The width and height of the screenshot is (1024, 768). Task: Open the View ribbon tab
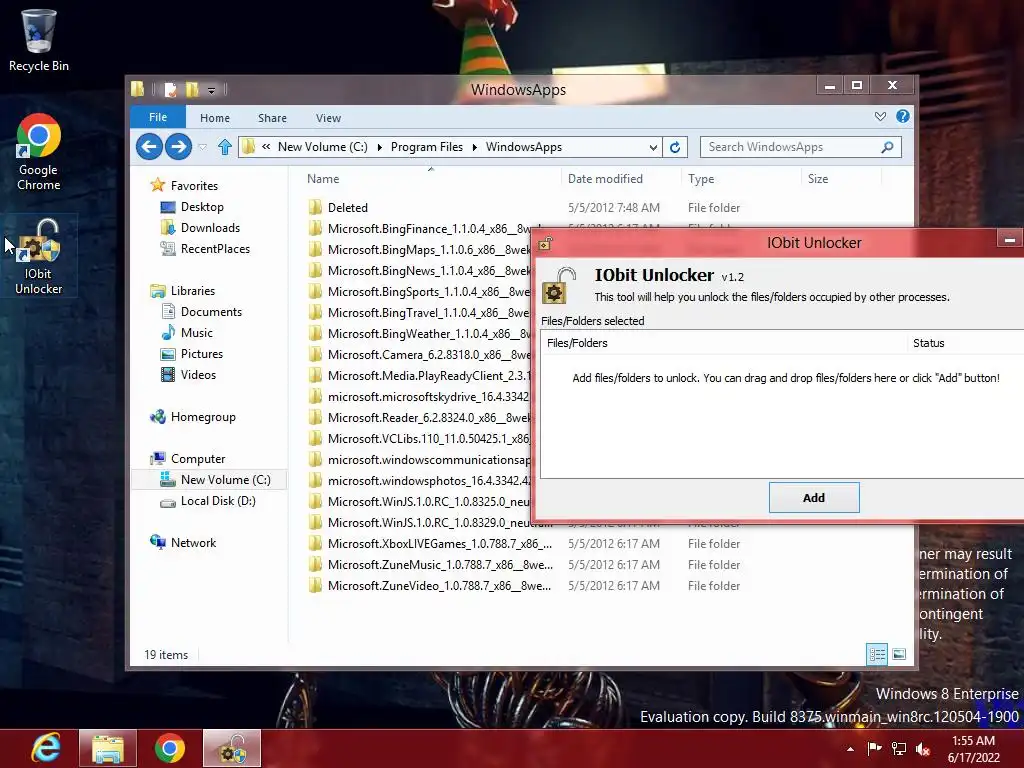(328, 118)
